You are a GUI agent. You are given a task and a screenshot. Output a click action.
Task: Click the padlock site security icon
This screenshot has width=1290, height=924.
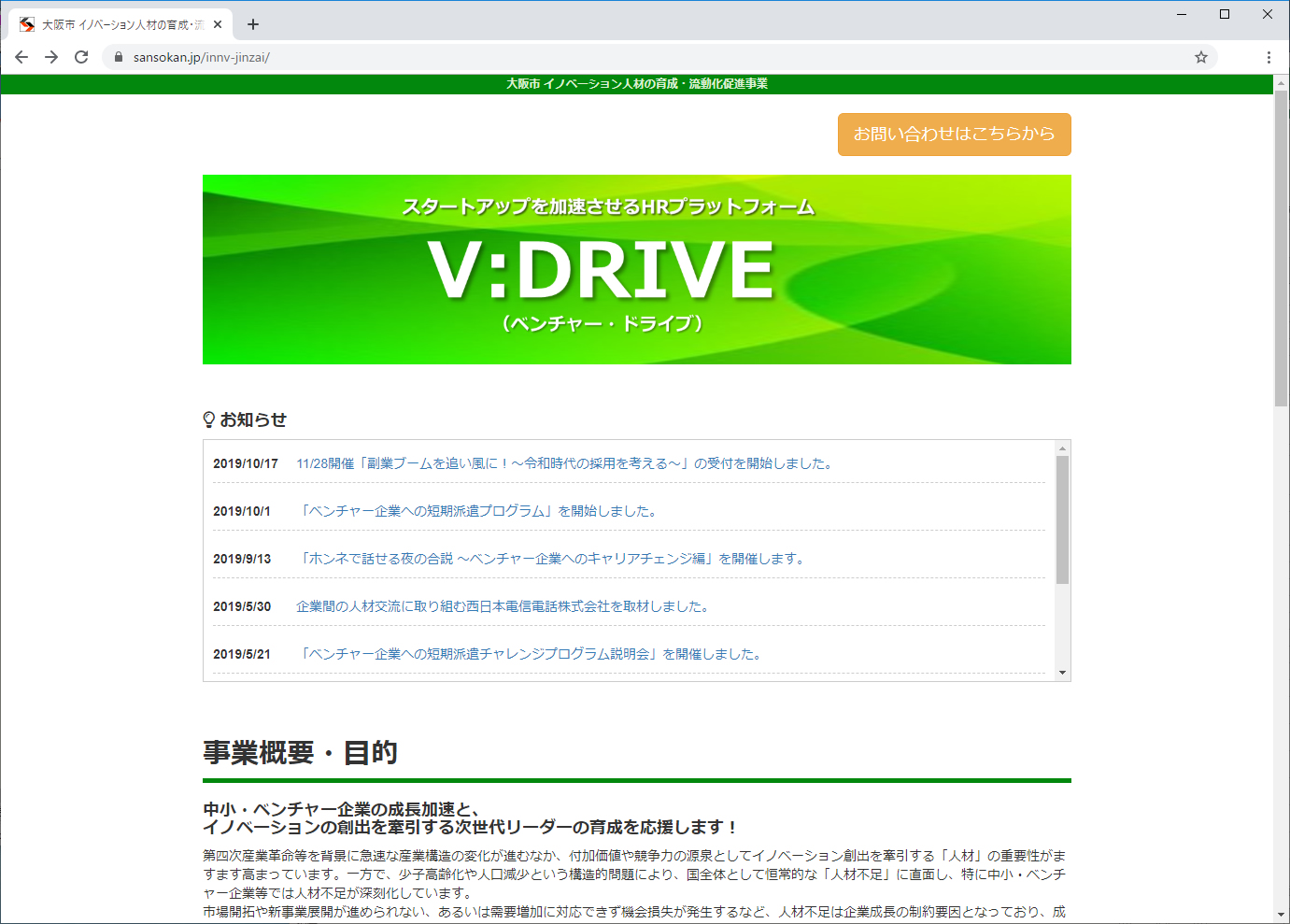click(x=118, y=57)
